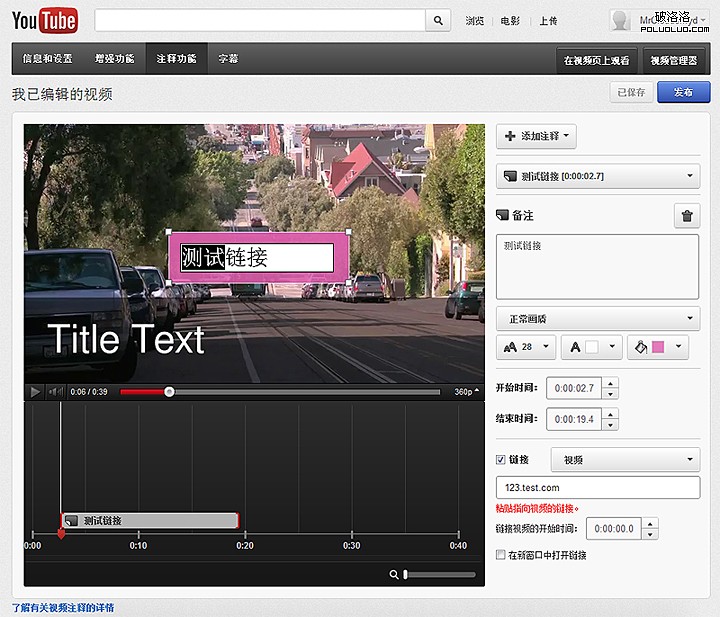
Task: Increase the 开始时间 value with the up arrow
Action: (x=611, y=382)
